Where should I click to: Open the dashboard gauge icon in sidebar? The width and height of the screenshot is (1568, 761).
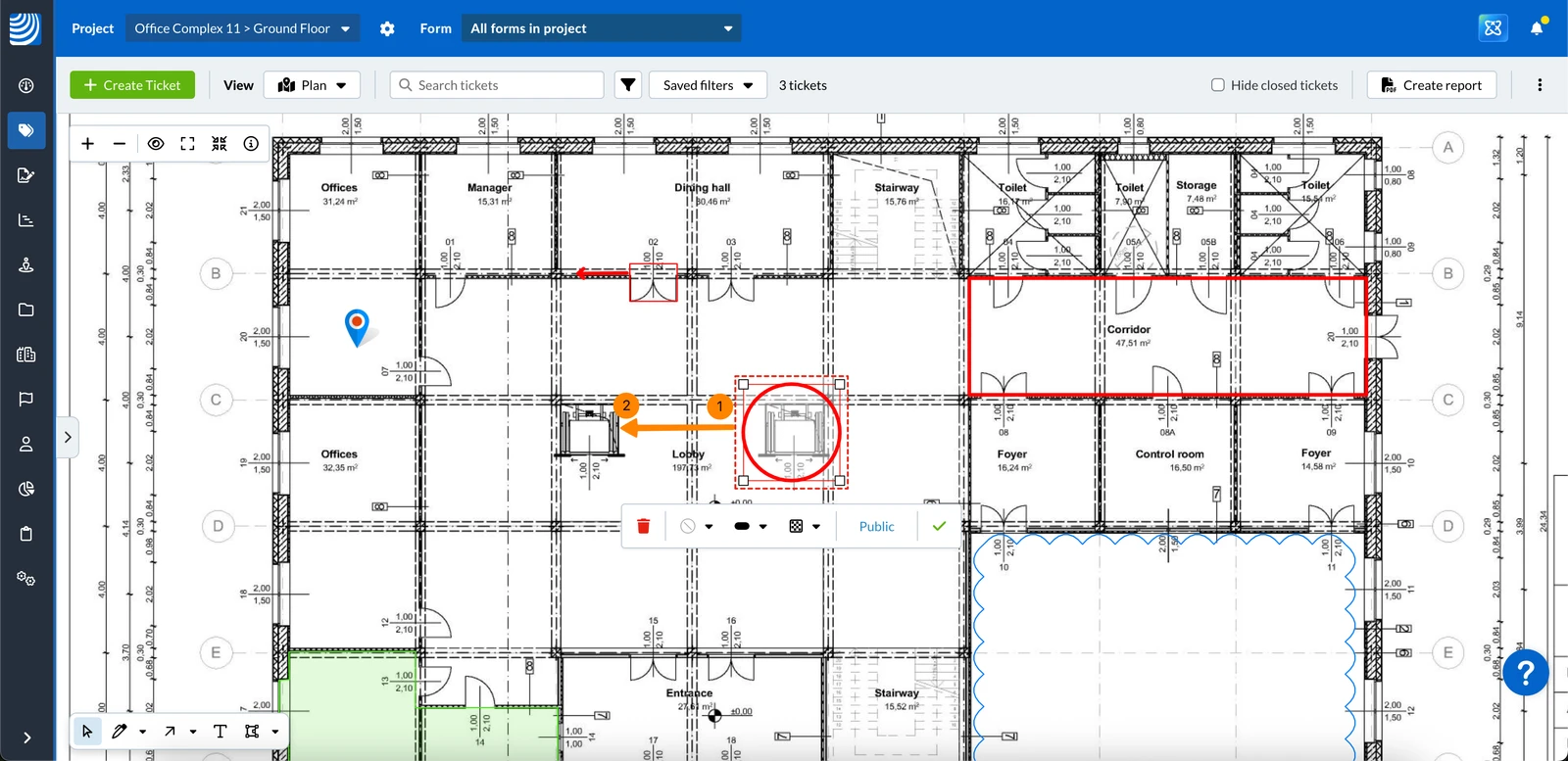tap(26, 85)
